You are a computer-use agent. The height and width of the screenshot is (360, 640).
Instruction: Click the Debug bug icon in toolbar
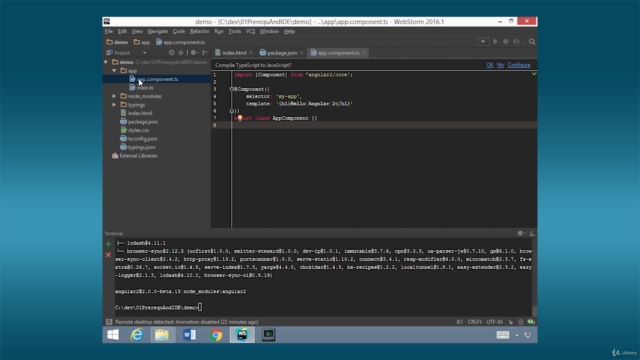(x=506, y=42)
